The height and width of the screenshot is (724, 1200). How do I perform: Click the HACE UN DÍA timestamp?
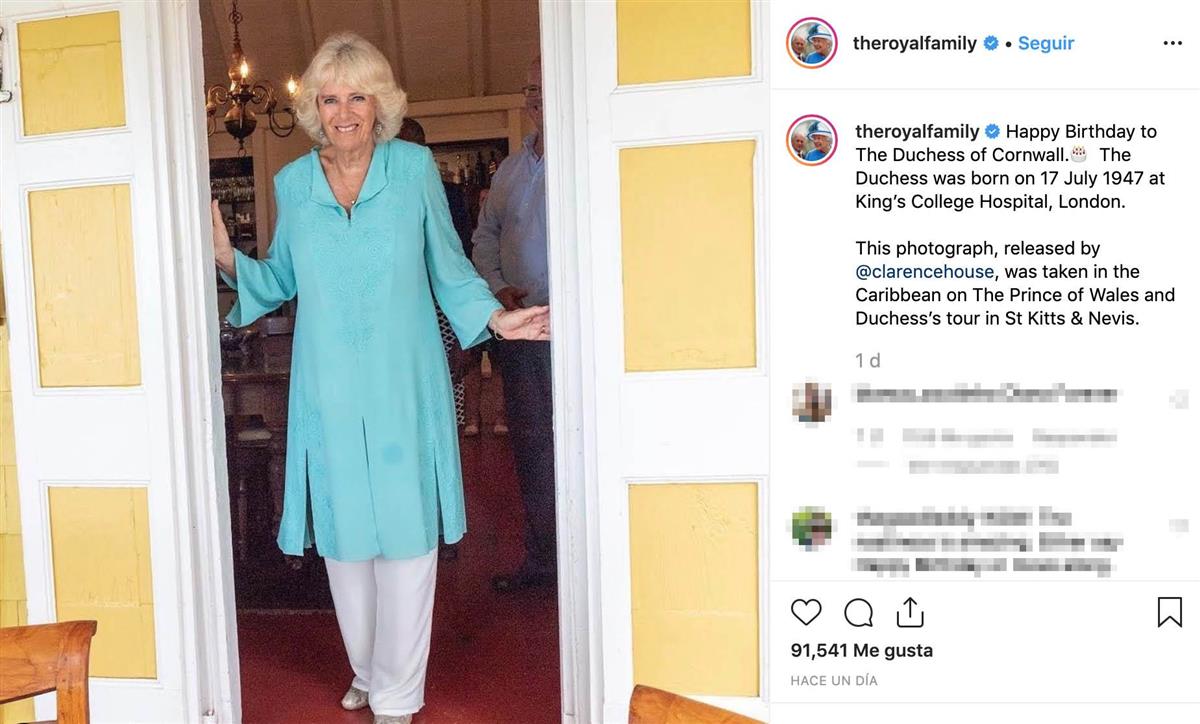click(834, 680)
